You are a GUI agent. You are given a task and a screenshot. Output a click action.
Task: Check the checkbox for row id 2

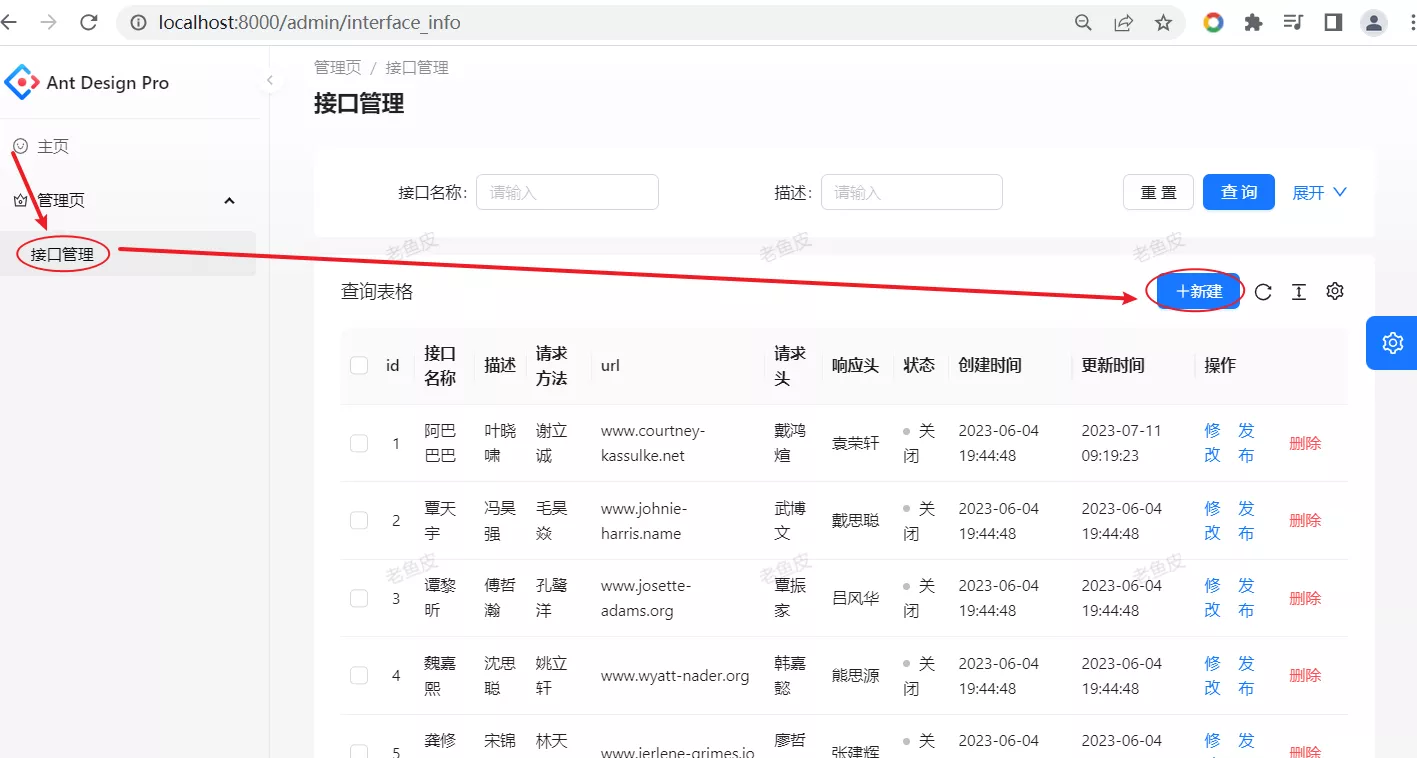[x=359, y=520]
